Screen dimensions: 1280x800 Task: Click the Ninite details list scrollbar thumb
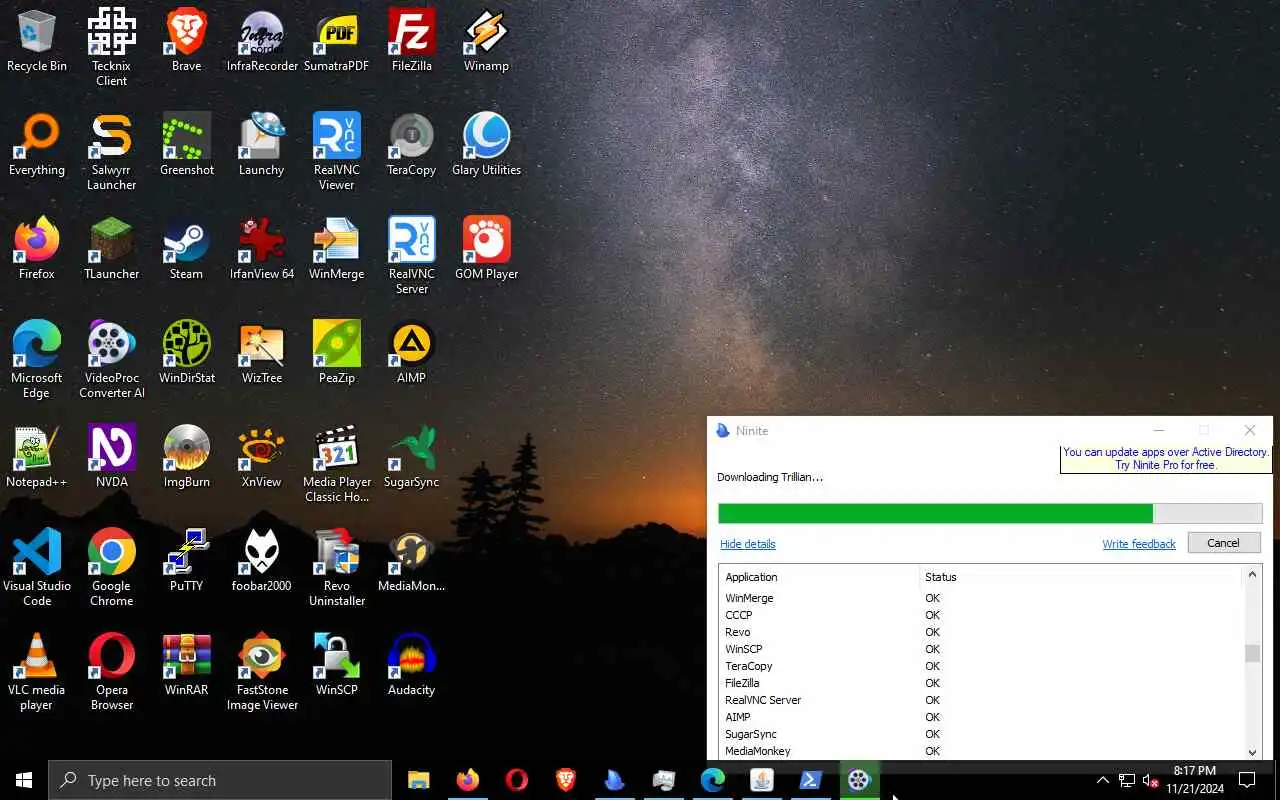click(1252, 653)
